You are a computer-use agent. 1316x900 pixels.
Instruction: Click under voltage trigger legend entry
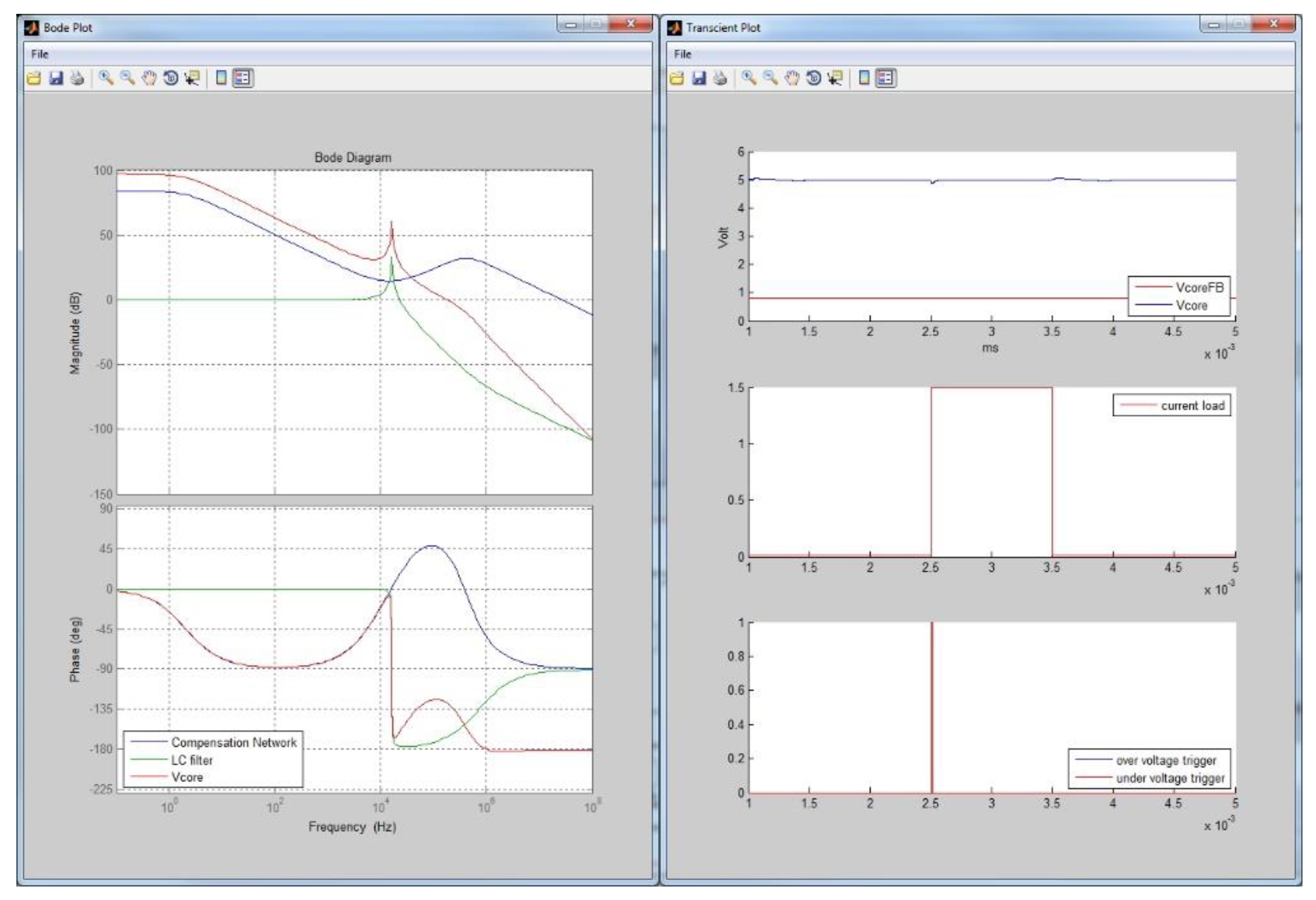pos(1170,778)
